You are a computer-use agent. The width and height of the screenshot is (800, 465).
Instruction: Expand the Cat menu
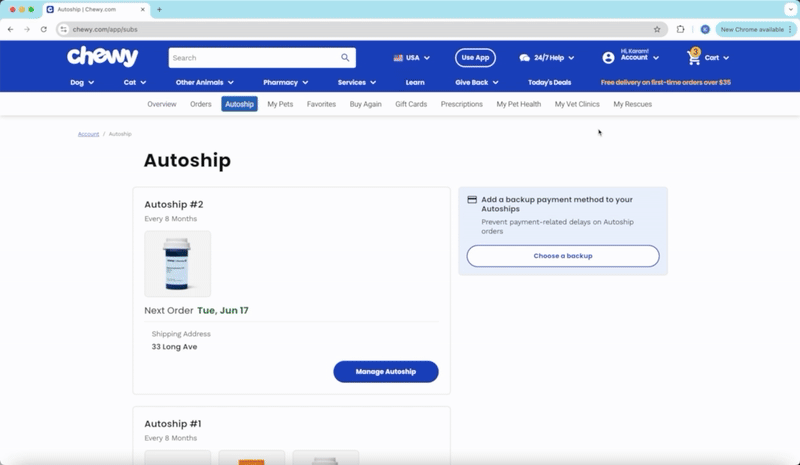tap(135, 82)
